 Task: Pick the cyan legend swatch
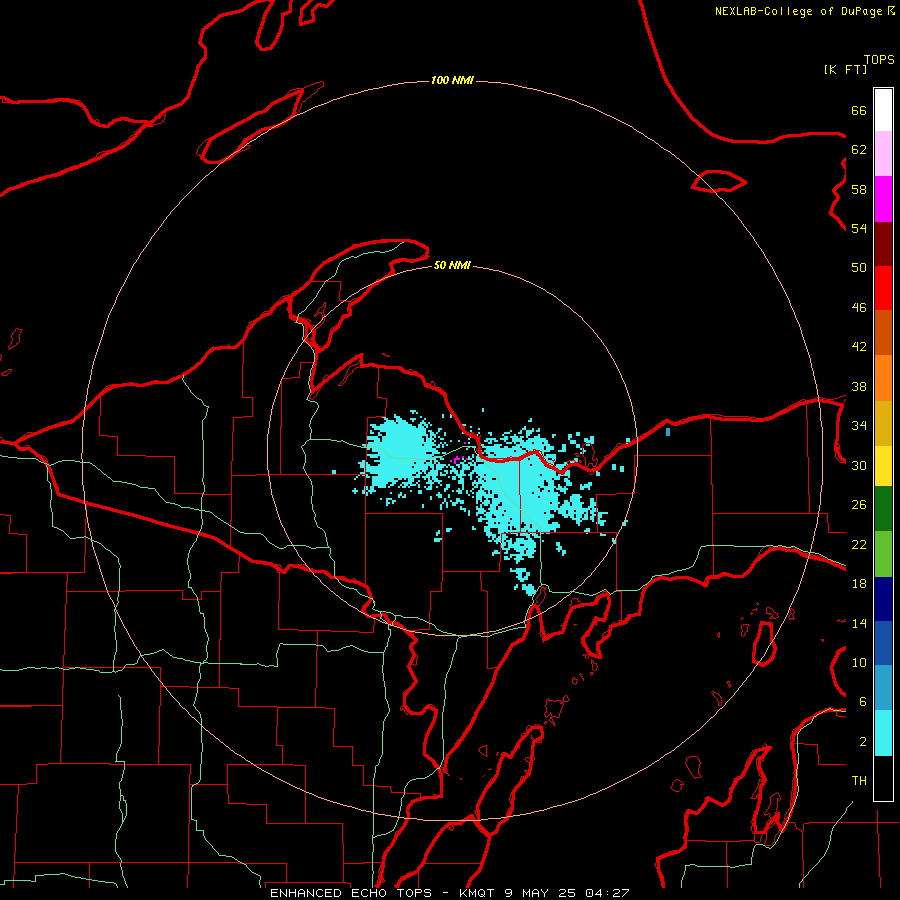883,733
